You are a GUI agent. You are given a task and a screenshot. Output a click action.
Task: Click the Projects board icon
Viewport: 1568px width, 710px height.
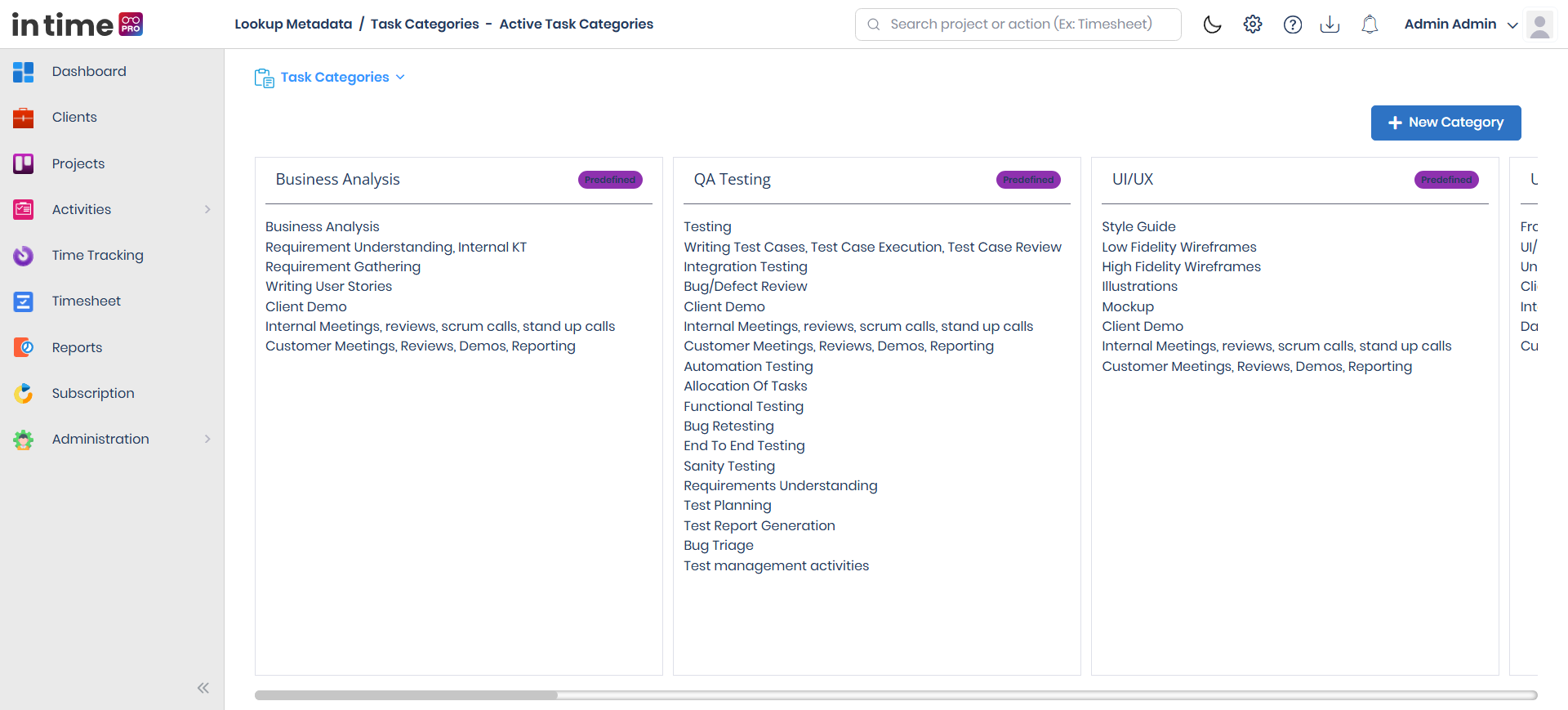23,163
